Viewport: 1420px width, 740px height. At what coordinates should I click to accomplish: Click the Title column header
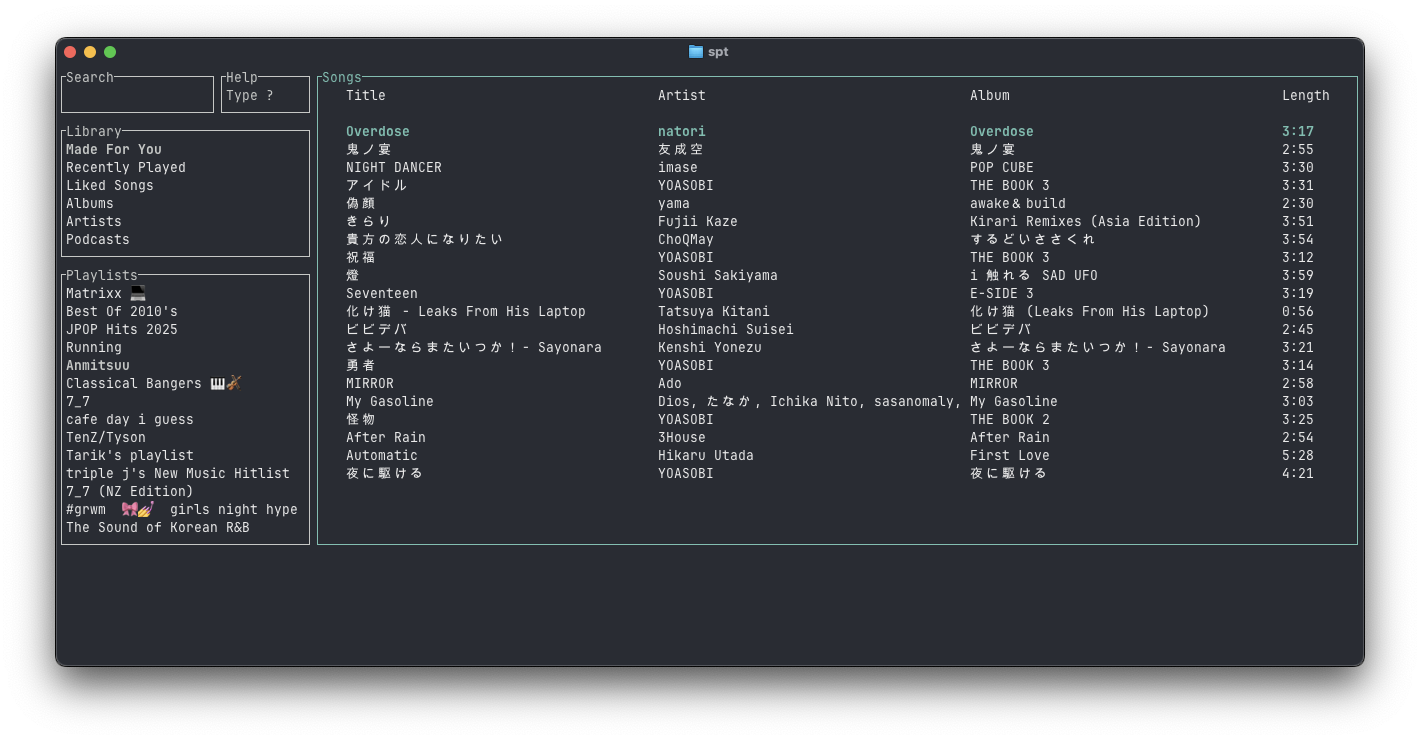(x=366, y=96)
